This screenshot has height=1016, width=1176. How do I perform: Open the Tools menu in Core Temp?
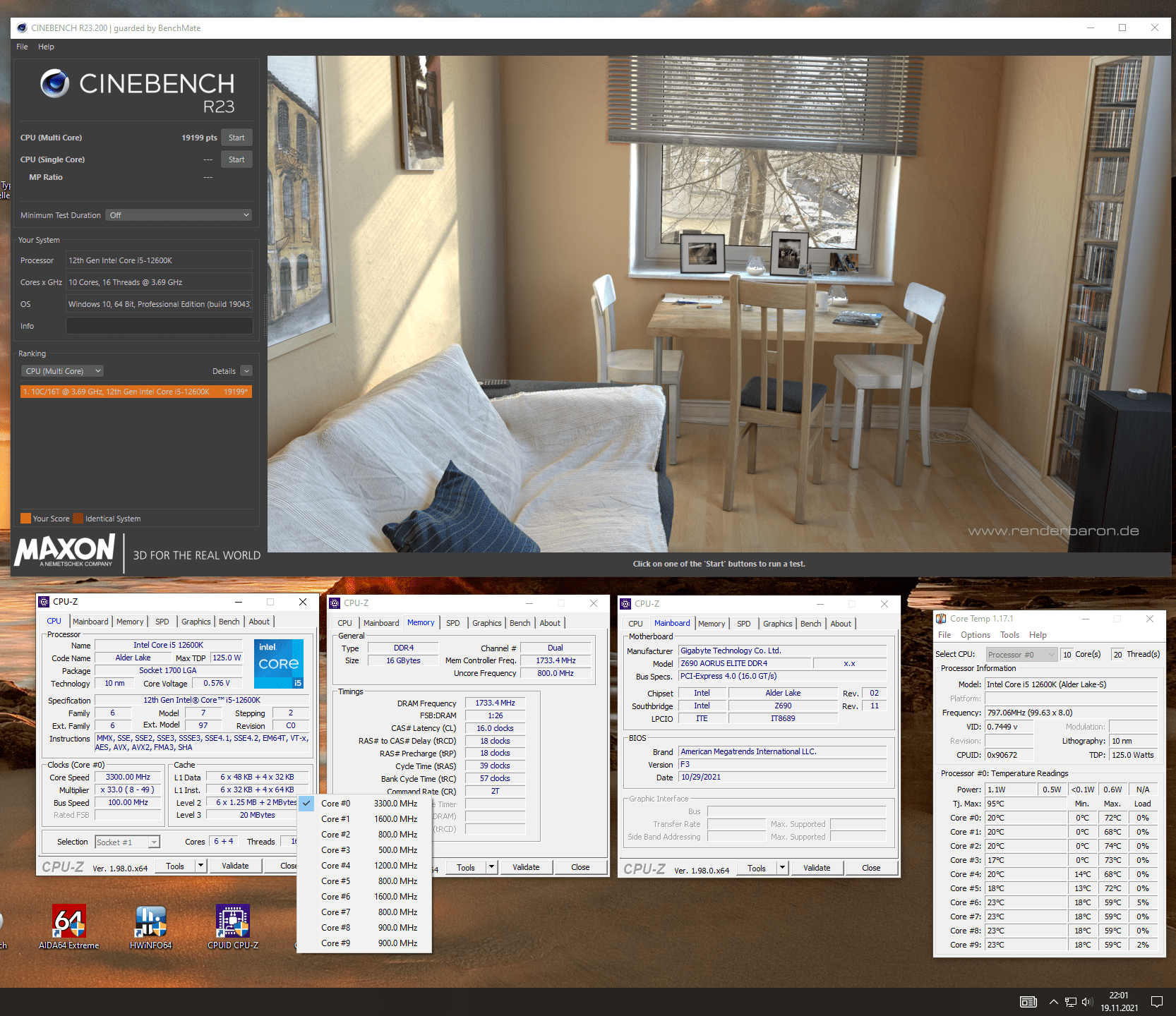point(1010,635)
